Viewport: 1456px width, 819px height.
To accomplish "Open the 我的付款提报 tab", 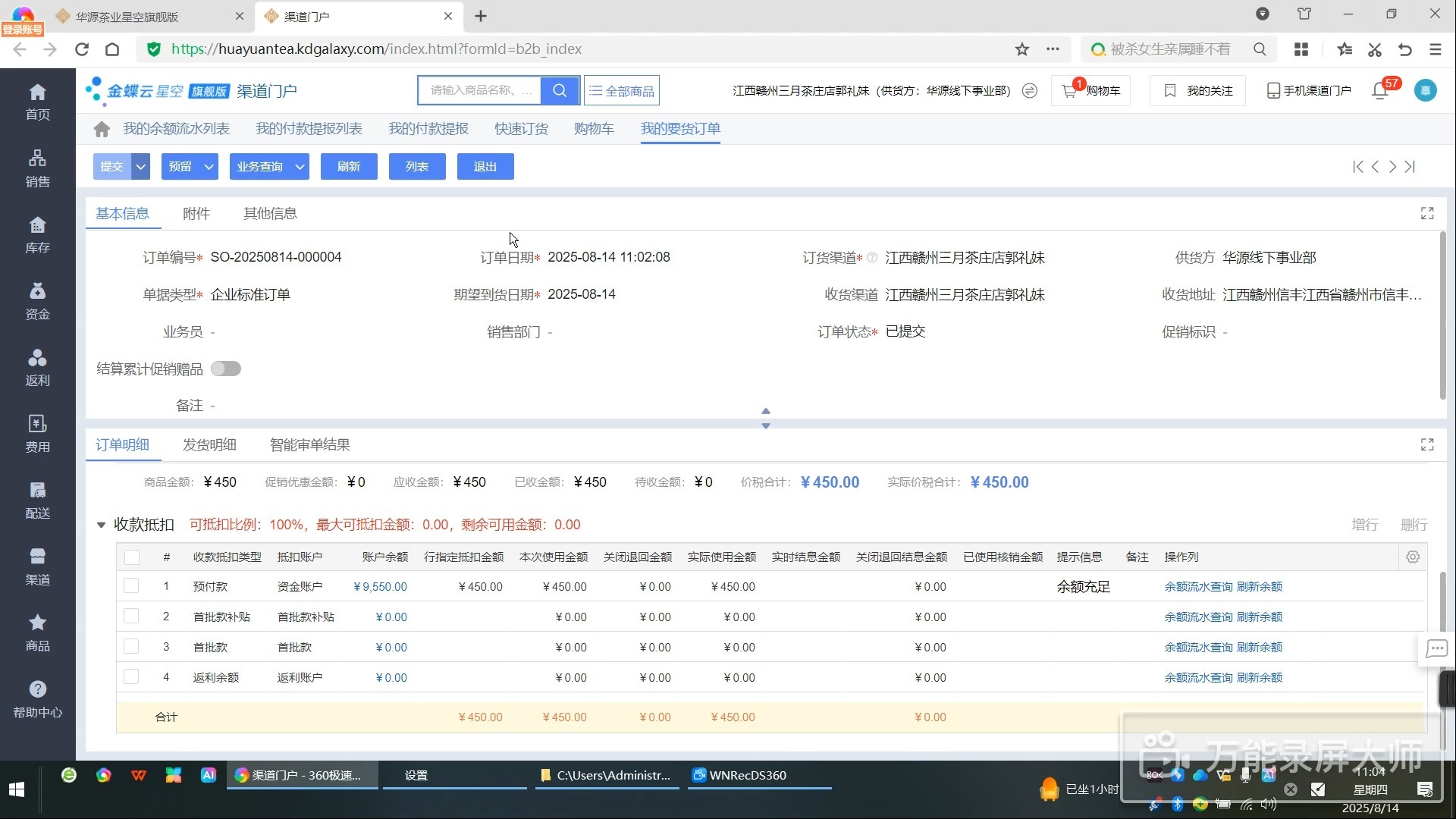I will (x=428, y=129).
